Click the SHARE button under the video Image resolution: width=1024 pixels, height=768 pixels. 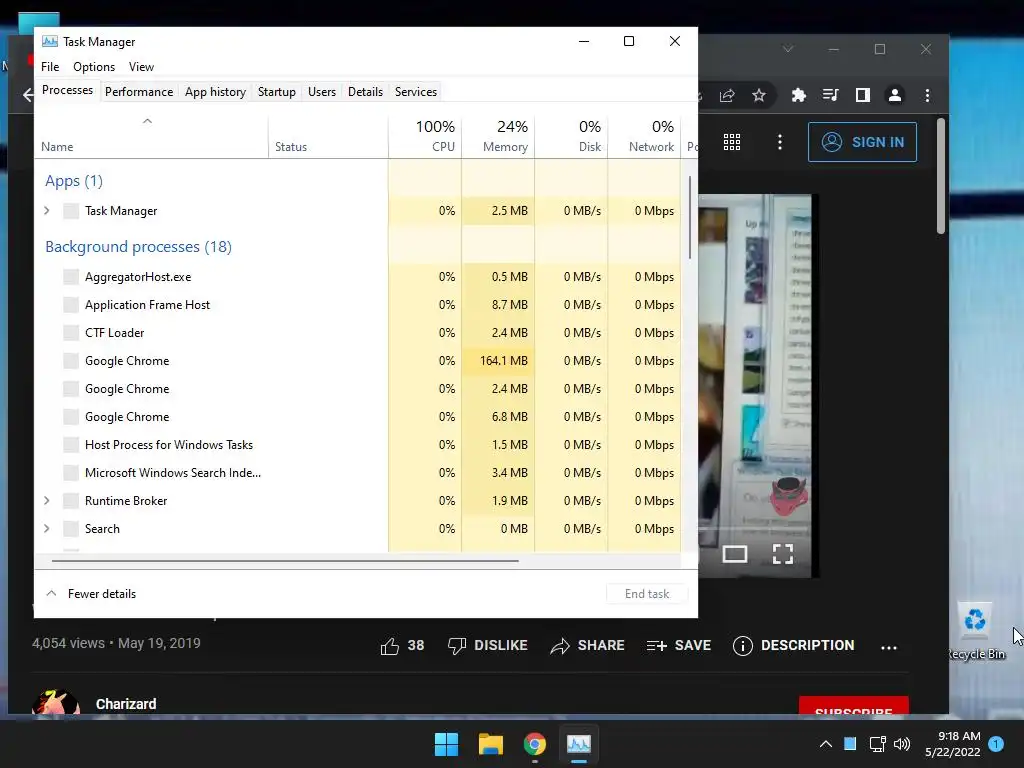[586, 646]
